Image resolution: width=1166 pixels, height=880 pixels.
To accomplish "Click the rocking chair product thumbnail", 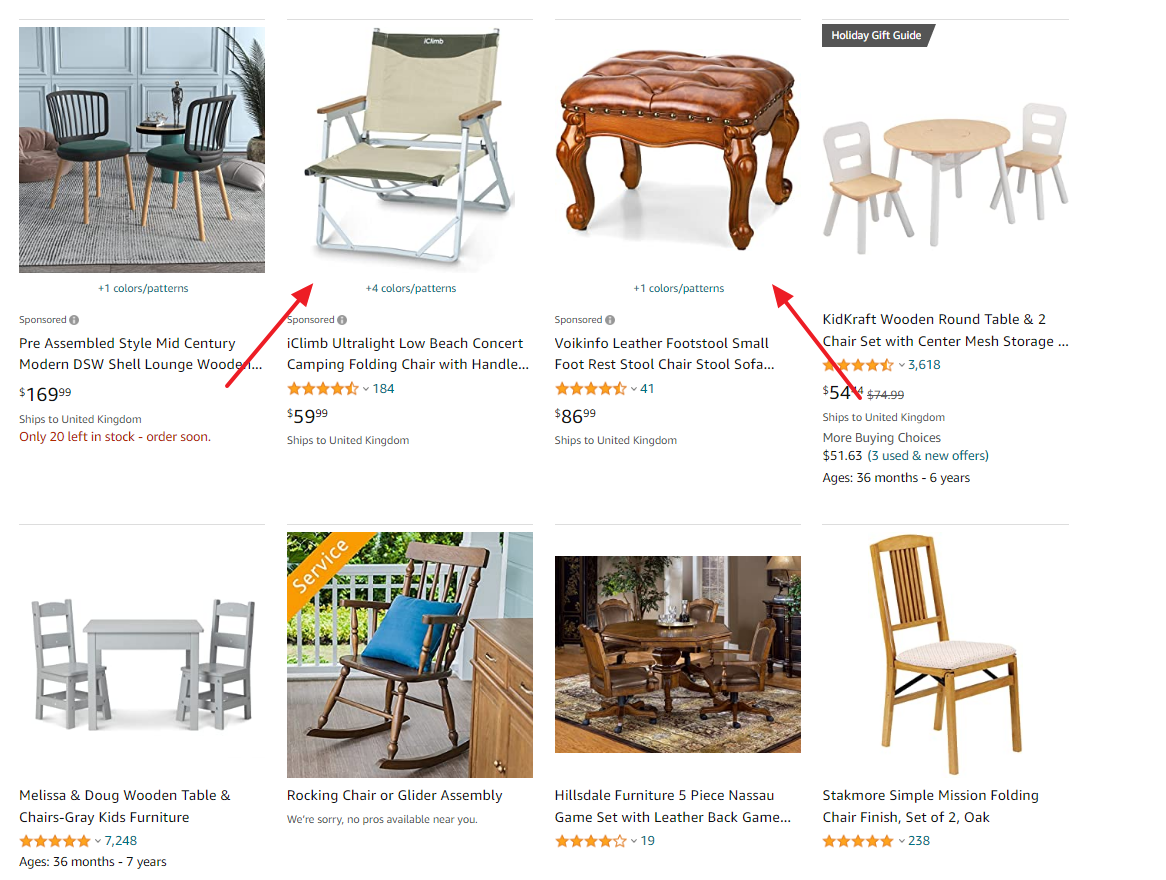I will (409, 655).
